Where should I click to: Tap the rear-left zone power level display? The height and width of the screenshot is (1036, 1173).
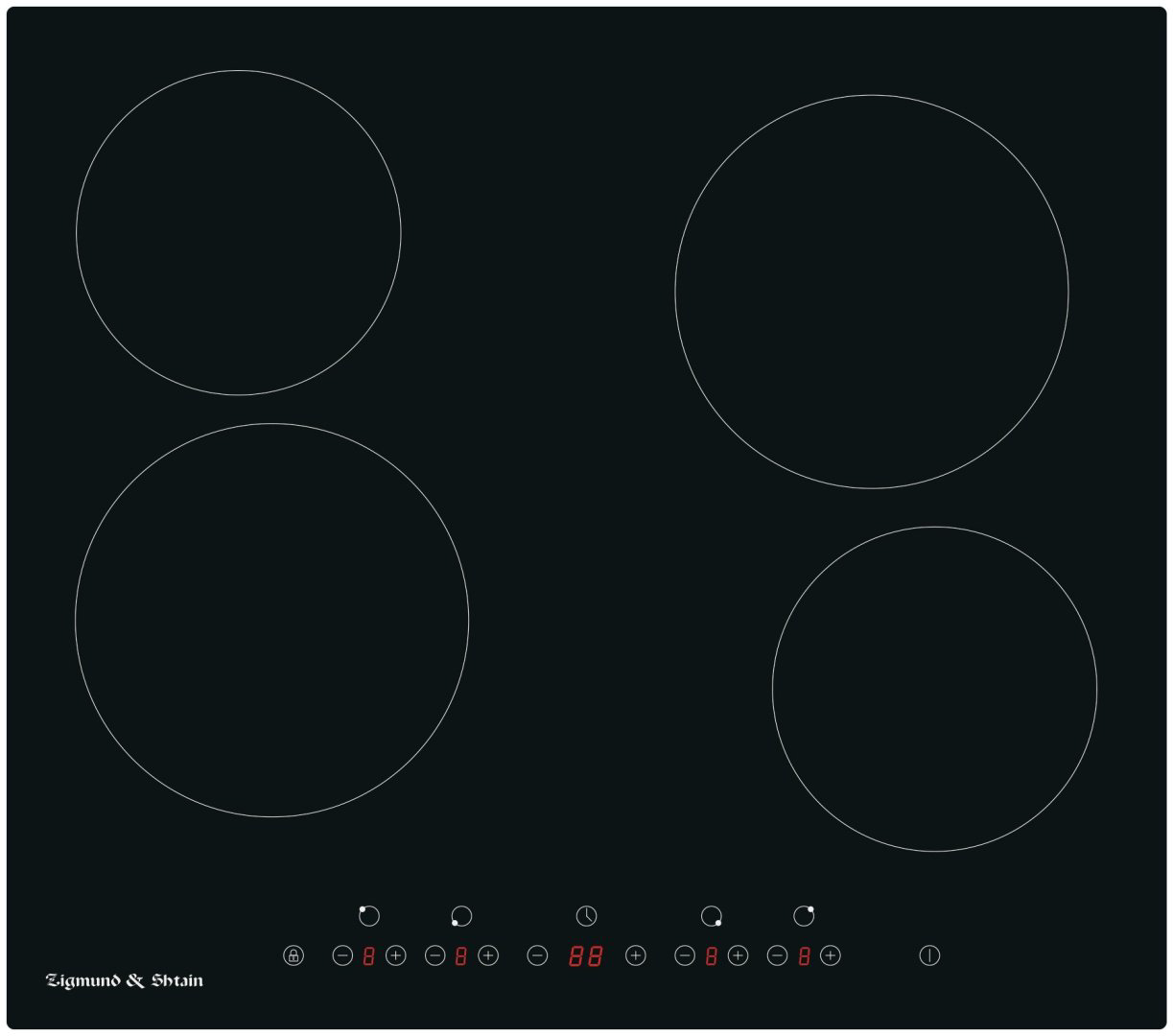click(x=368, y=955)
